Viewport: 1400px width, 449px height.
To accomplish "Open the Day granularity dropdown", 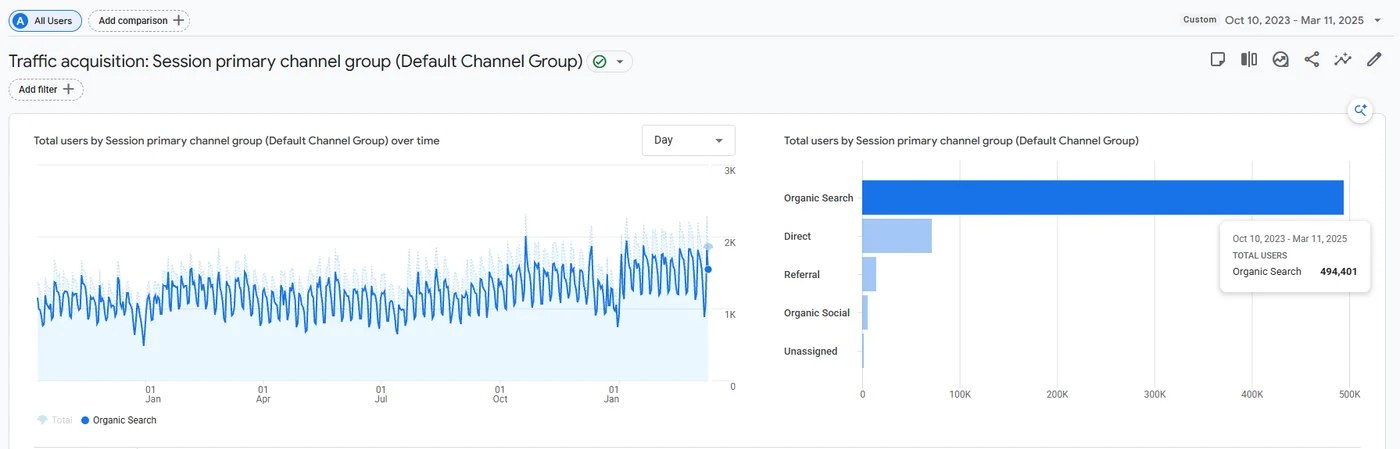I will point(688,140).
